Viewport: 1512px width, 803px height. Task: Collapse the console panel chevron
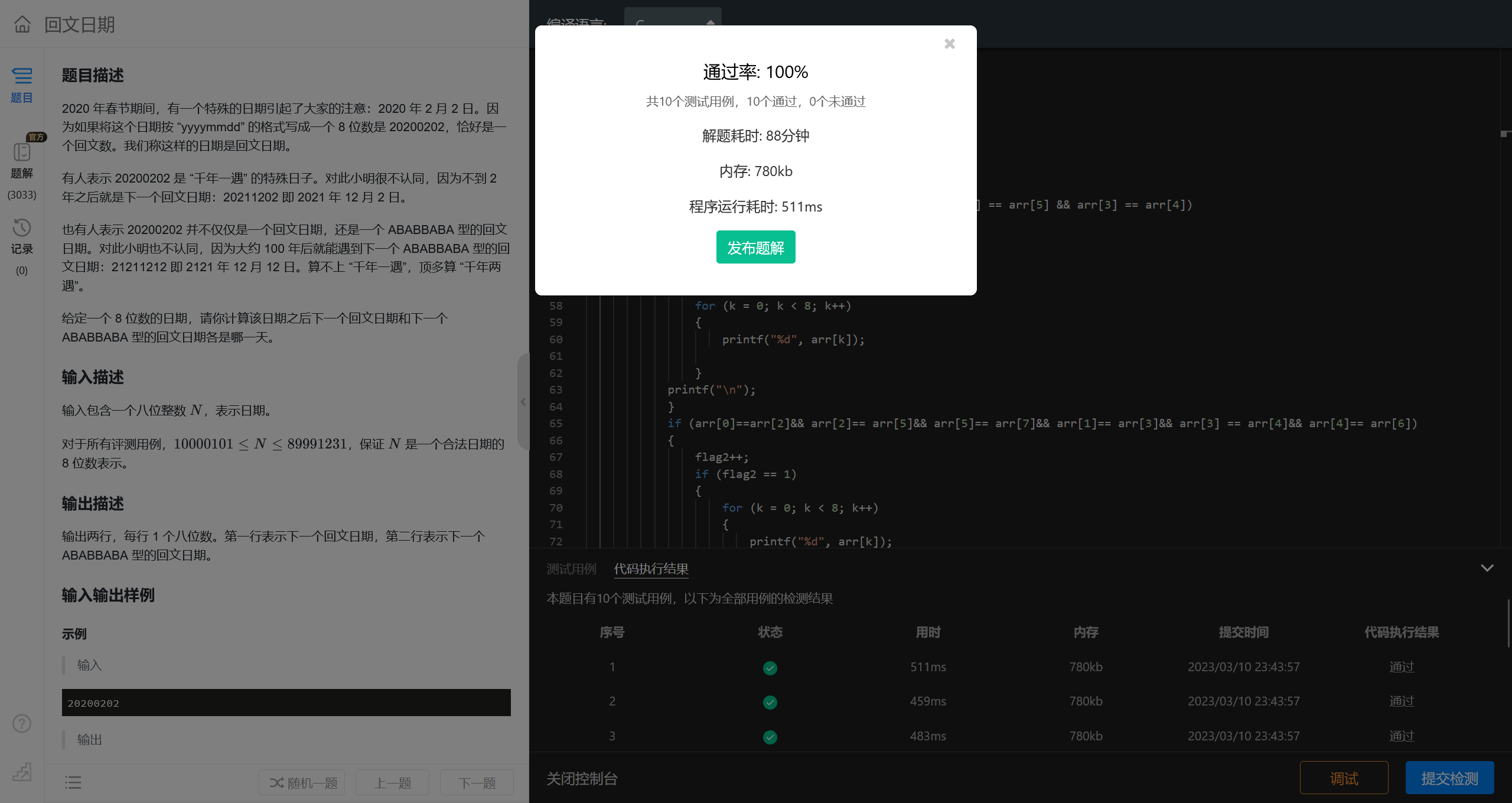click(x=1487, y=568)
